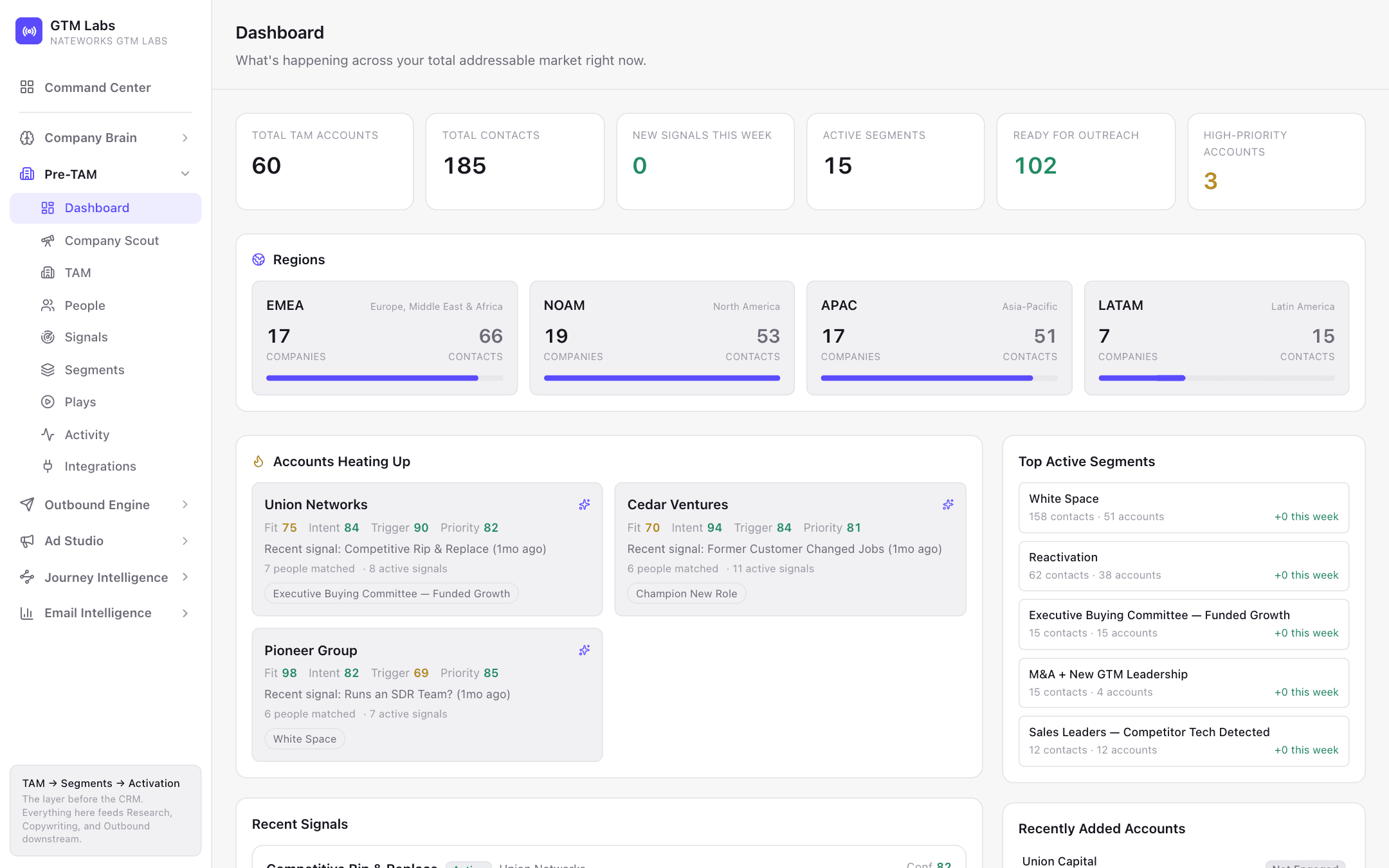The width and height of the screenshot is (1389, 868).
Task: Open Sales Leaders — Competitor Tech Detected segment
Action: click(x=1183, y=741)
